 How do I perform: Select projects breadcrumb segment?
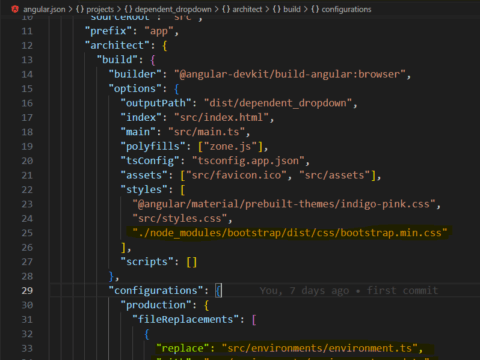[x=95, y=9]
